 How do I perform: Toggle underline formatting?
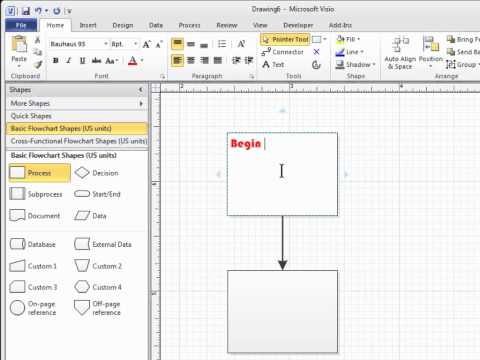click(82, 61)
